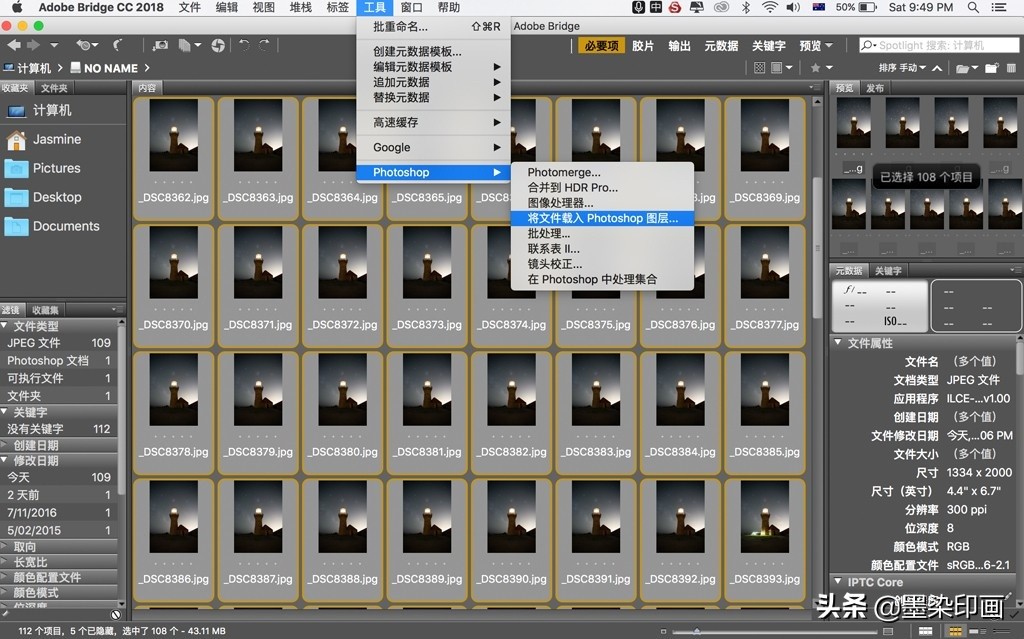The image size is (1024, 639).
Task: Toggle ascending sort order arrow
Action: (x=936, y=68)
